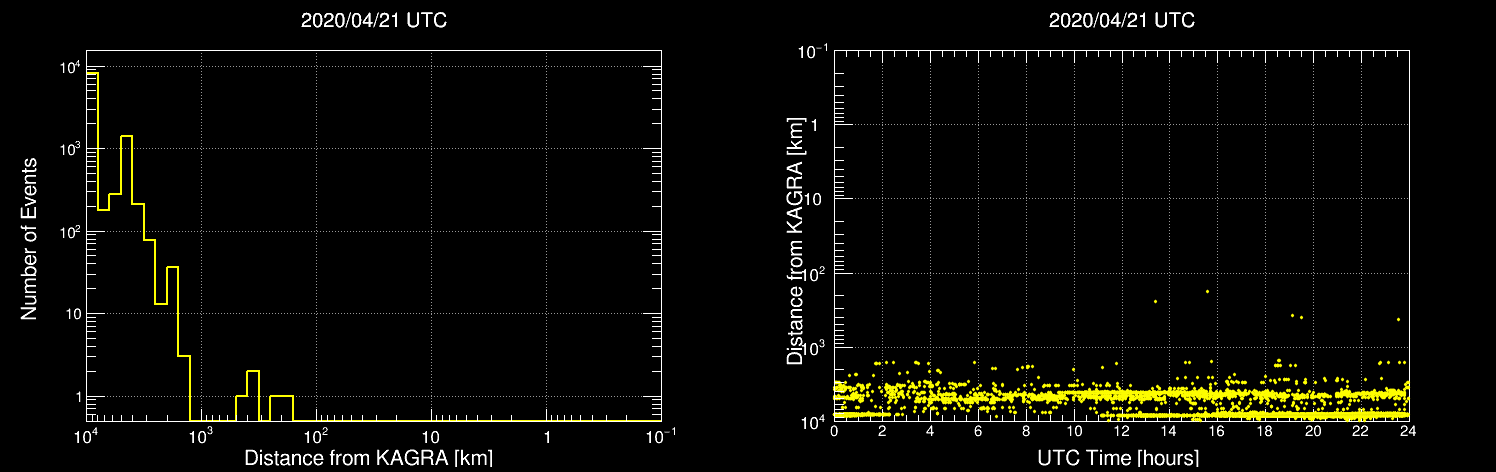
Task: Click the scatter plot y-axis tick 10^4
Action: [x=815, y=421]
